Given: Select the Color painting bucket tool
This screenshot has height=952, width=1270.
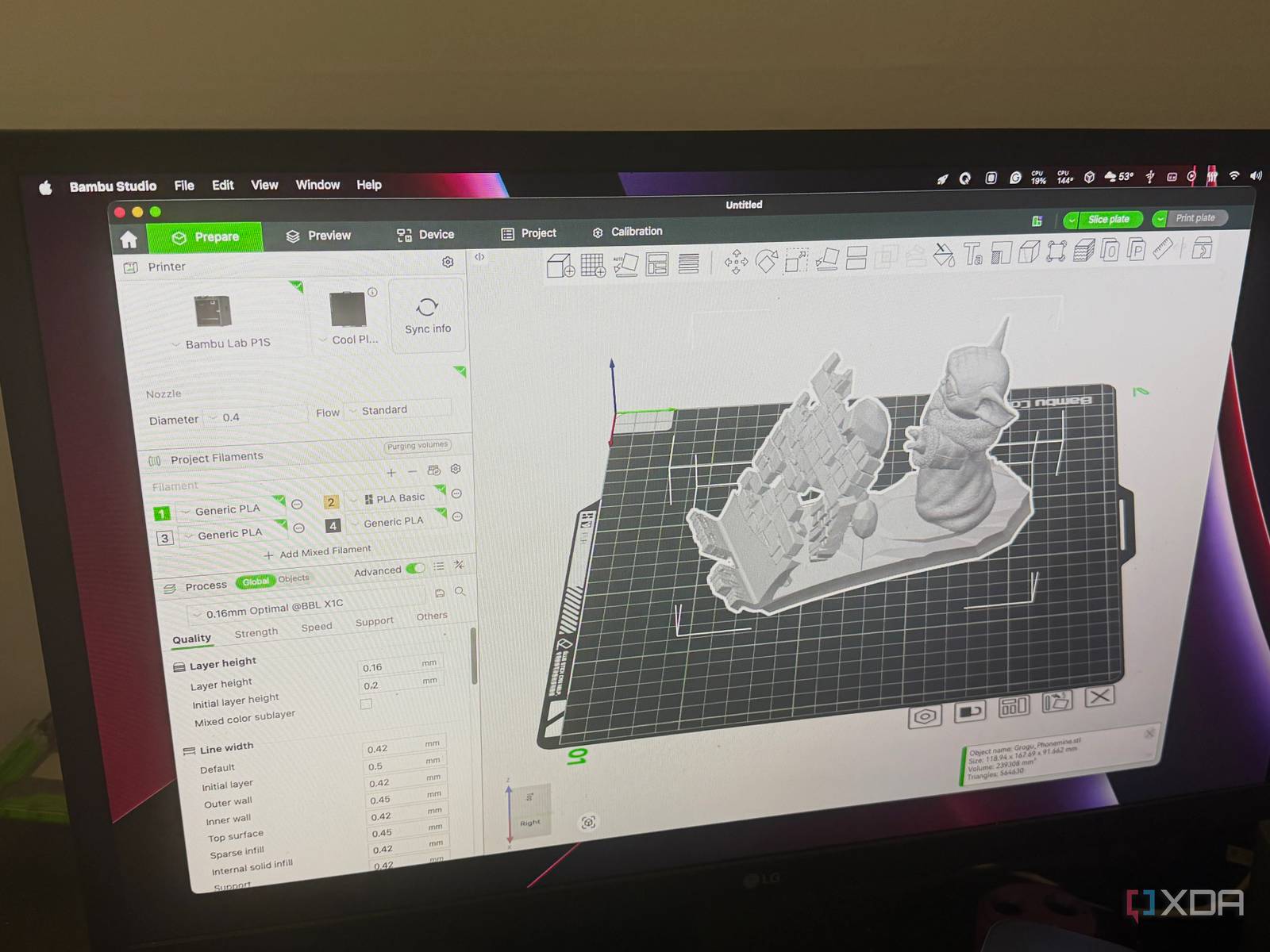Looking at the screenshot, I should (x=944, y=255).
